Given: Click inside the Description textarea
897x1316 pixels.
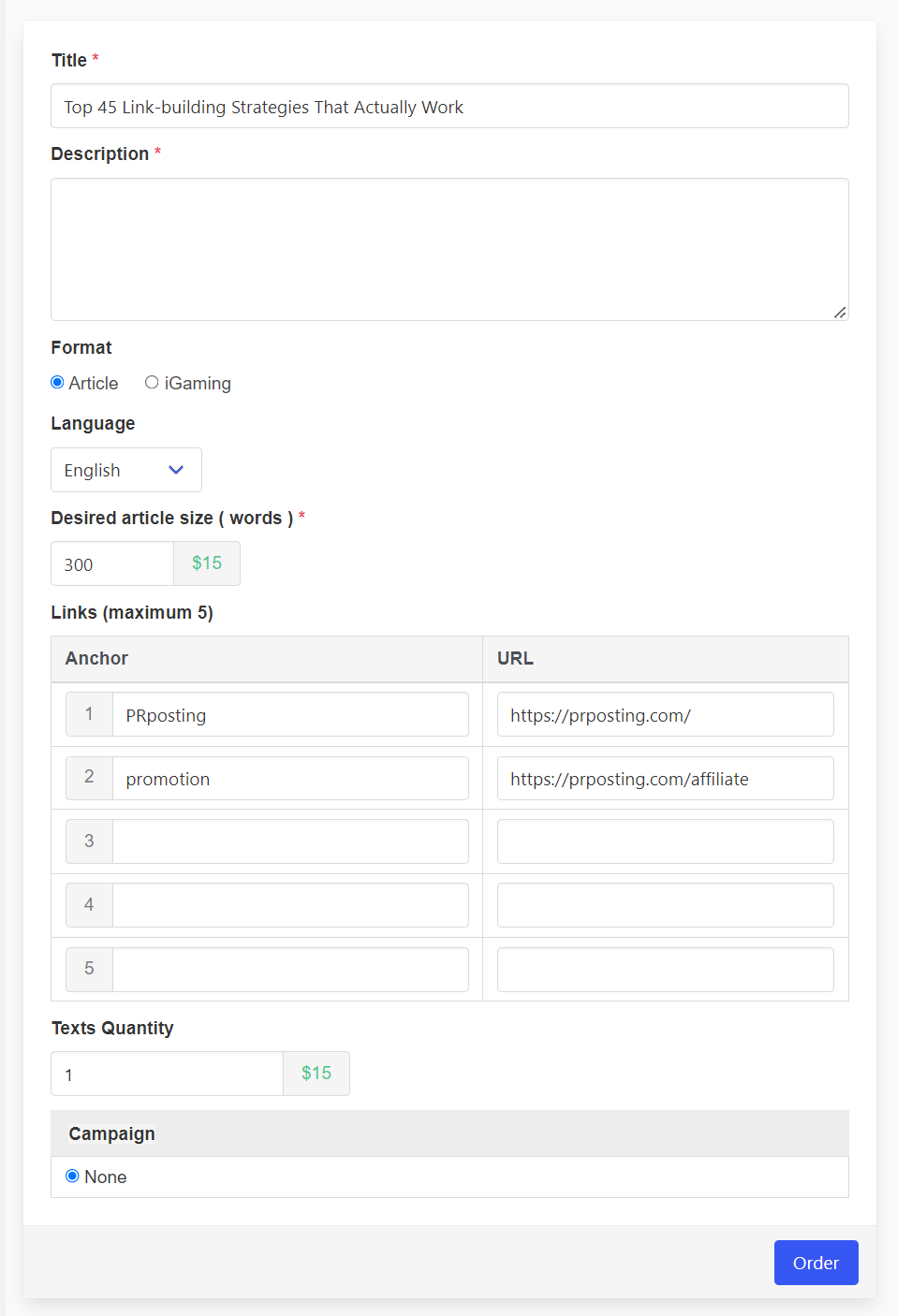Looking at the screenshot, I should tap(449, 249).
